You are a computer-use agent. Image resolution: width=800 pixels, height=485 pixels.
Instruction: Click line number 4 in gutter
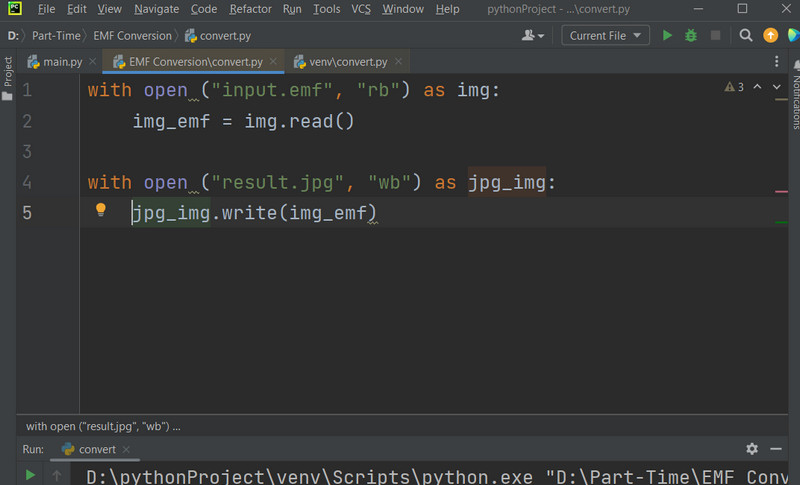(x=27, y=182)
